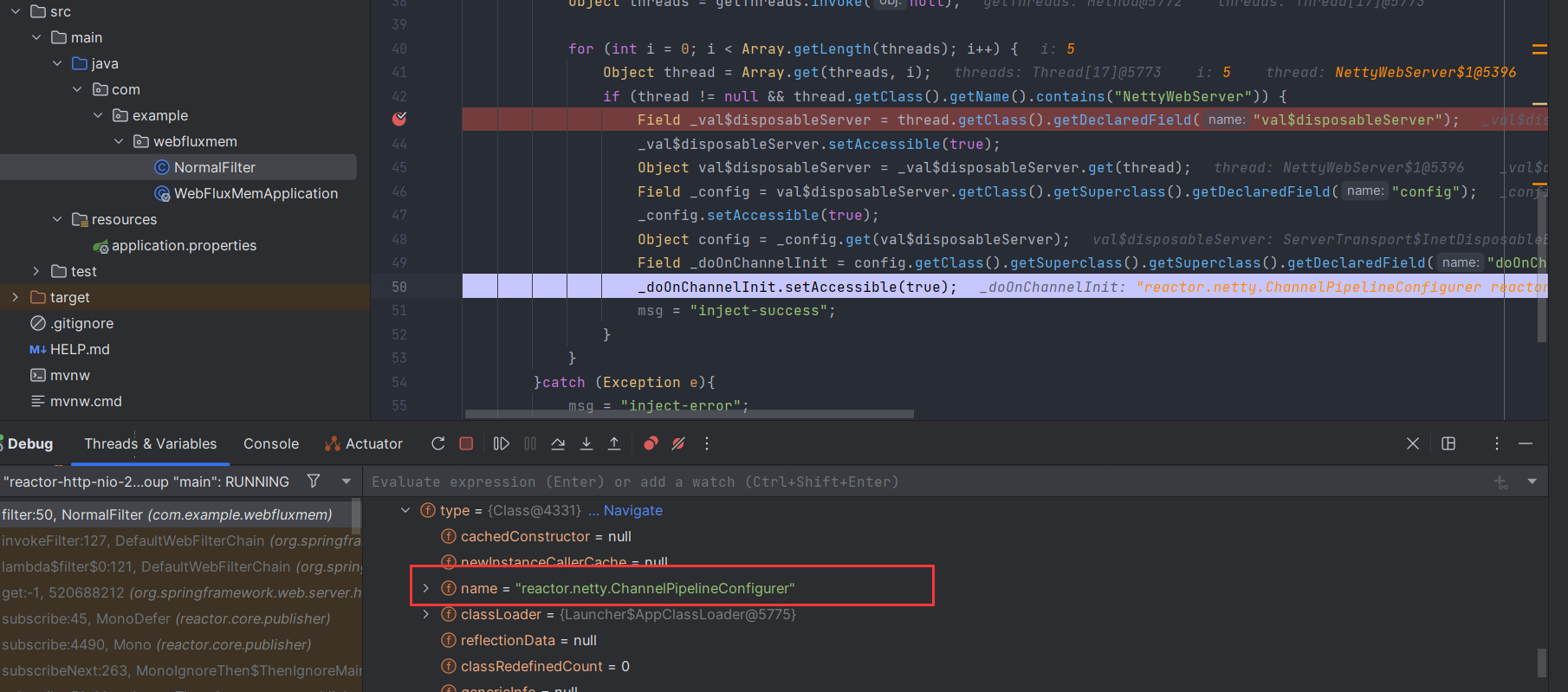Collapse the resources folder

point(56,219)
